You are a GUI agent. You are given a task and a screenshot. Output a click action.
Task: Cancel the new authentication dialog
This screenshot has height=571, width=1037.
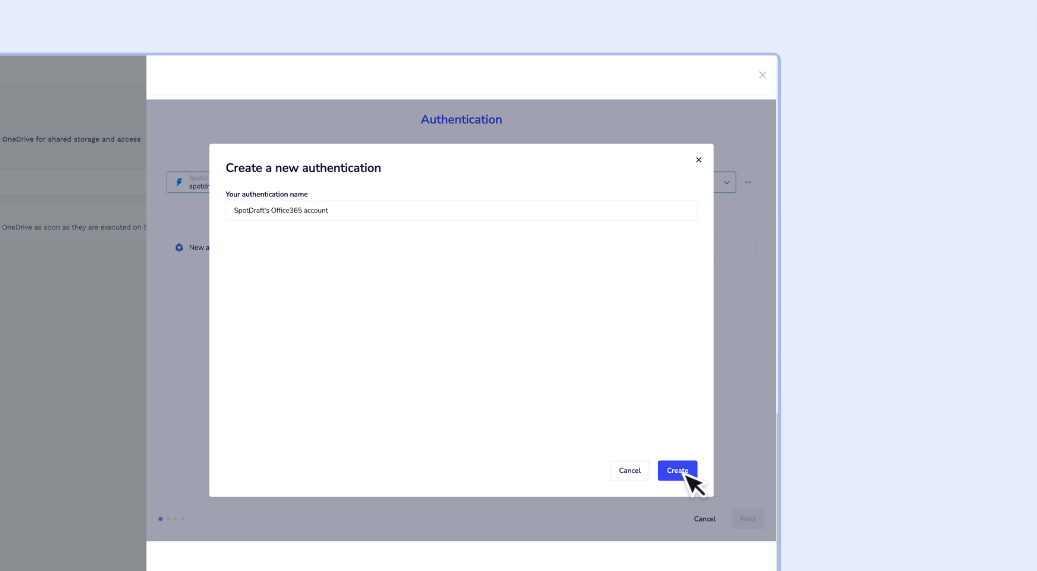pos(629,470)
